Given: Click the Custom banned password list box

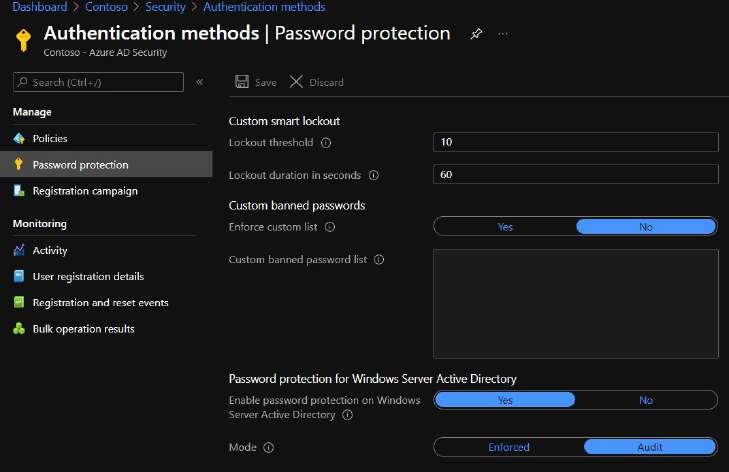Looking at the screenshot, I should (x=576, y=303).
